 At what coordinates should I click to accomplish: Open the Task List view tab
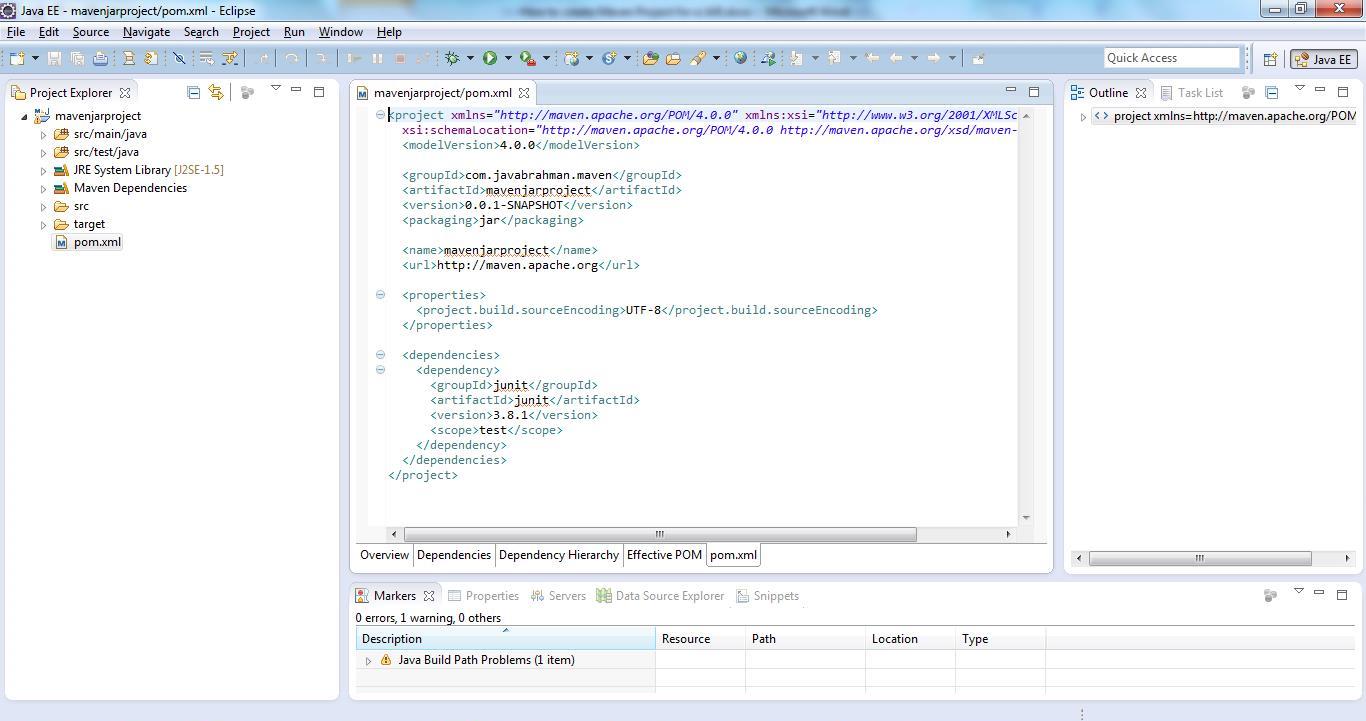coord(1191,93)
